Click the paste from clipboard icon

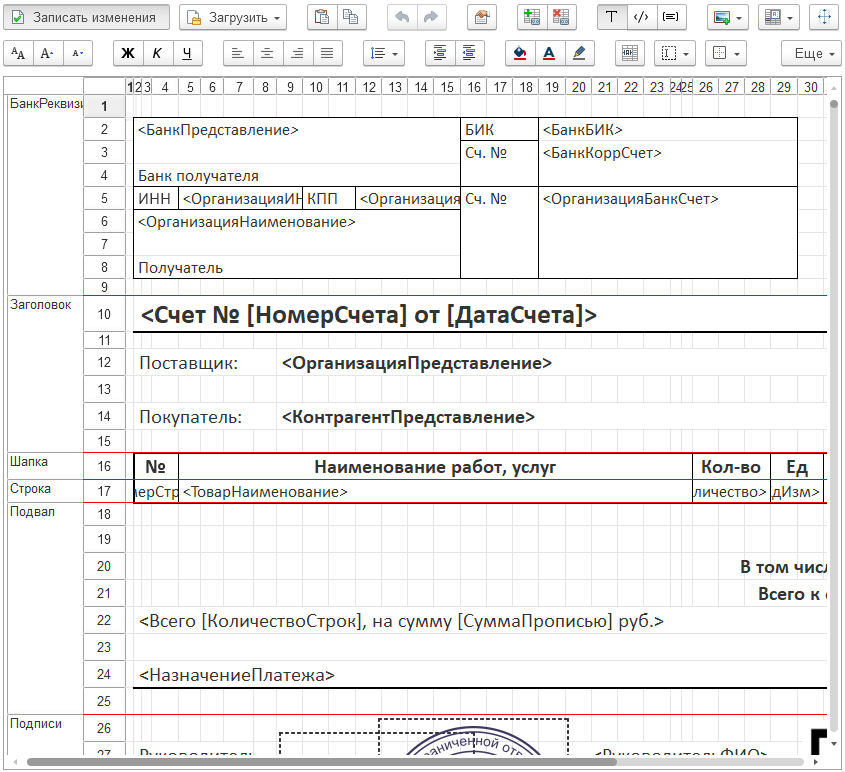pos(322,17)
